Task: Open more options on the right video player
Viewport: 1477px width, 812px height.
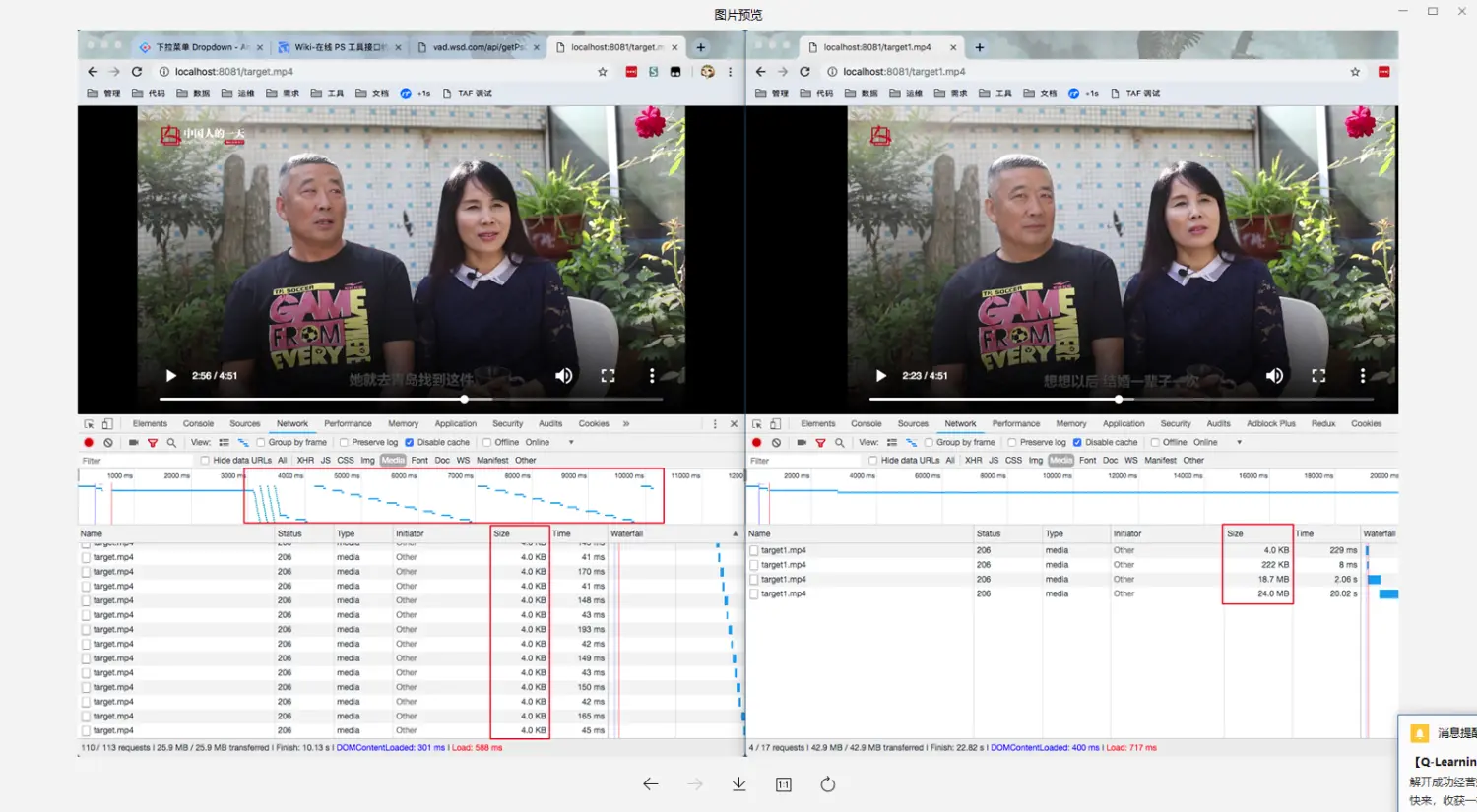Action: [1362, 375]
